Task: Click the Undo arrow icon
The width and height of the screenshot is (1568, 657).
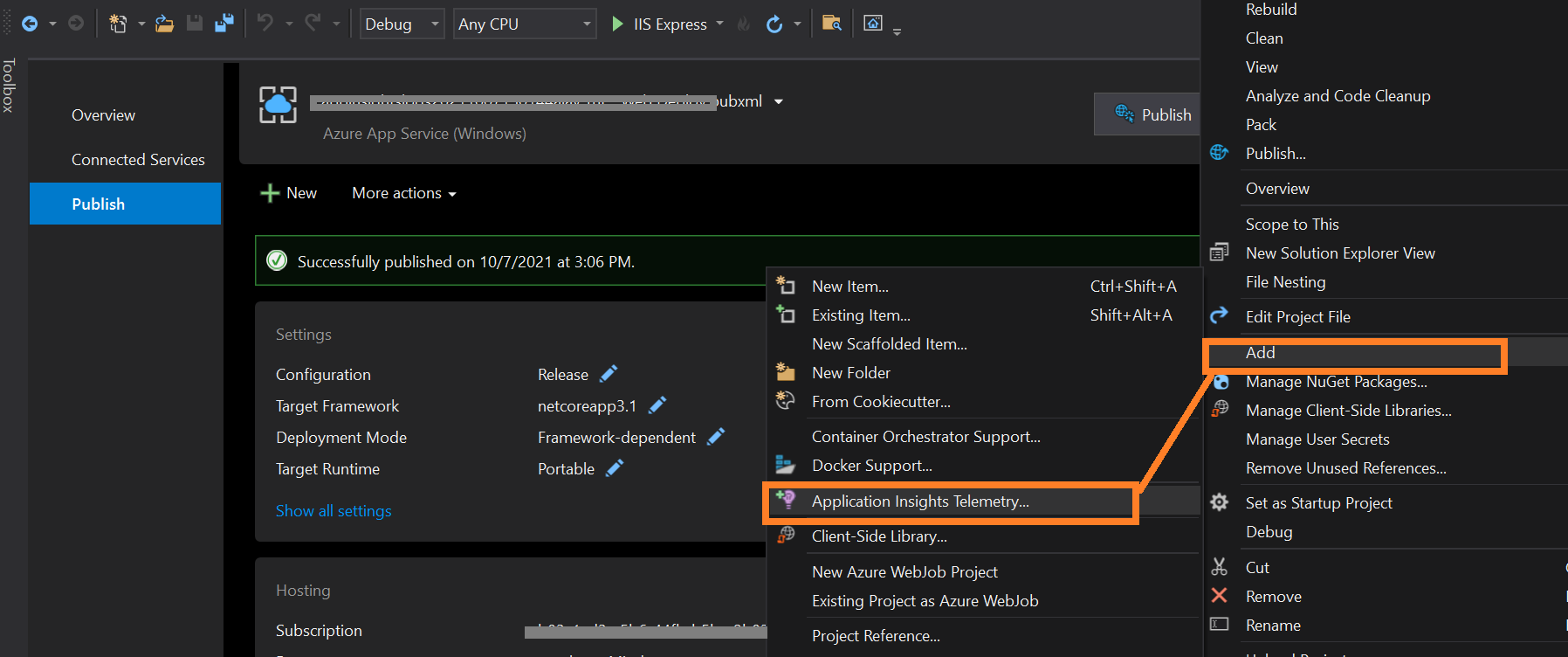Action: 265,24
